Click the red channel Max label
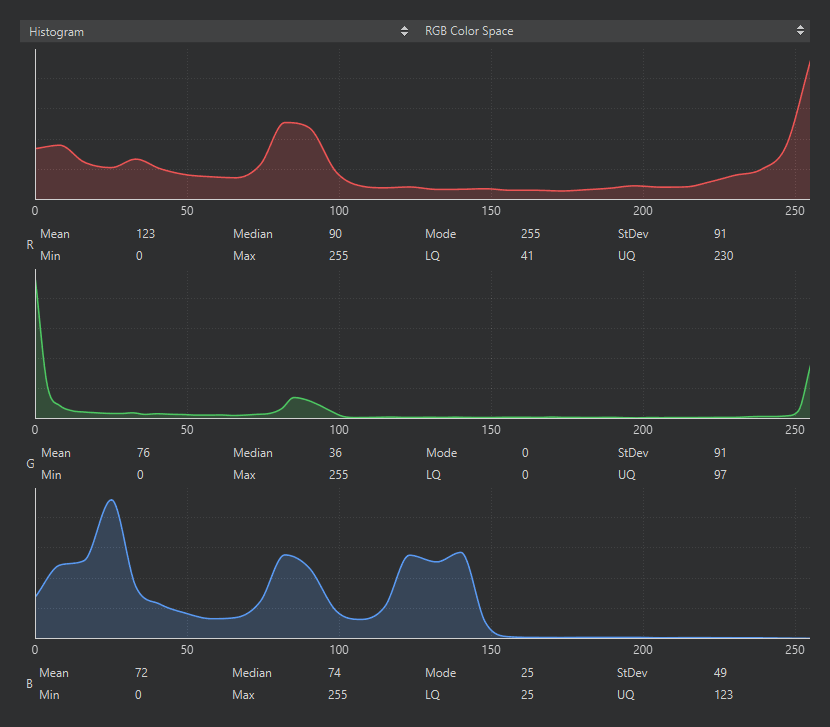The image size is (830, 727). click(244, 256)
